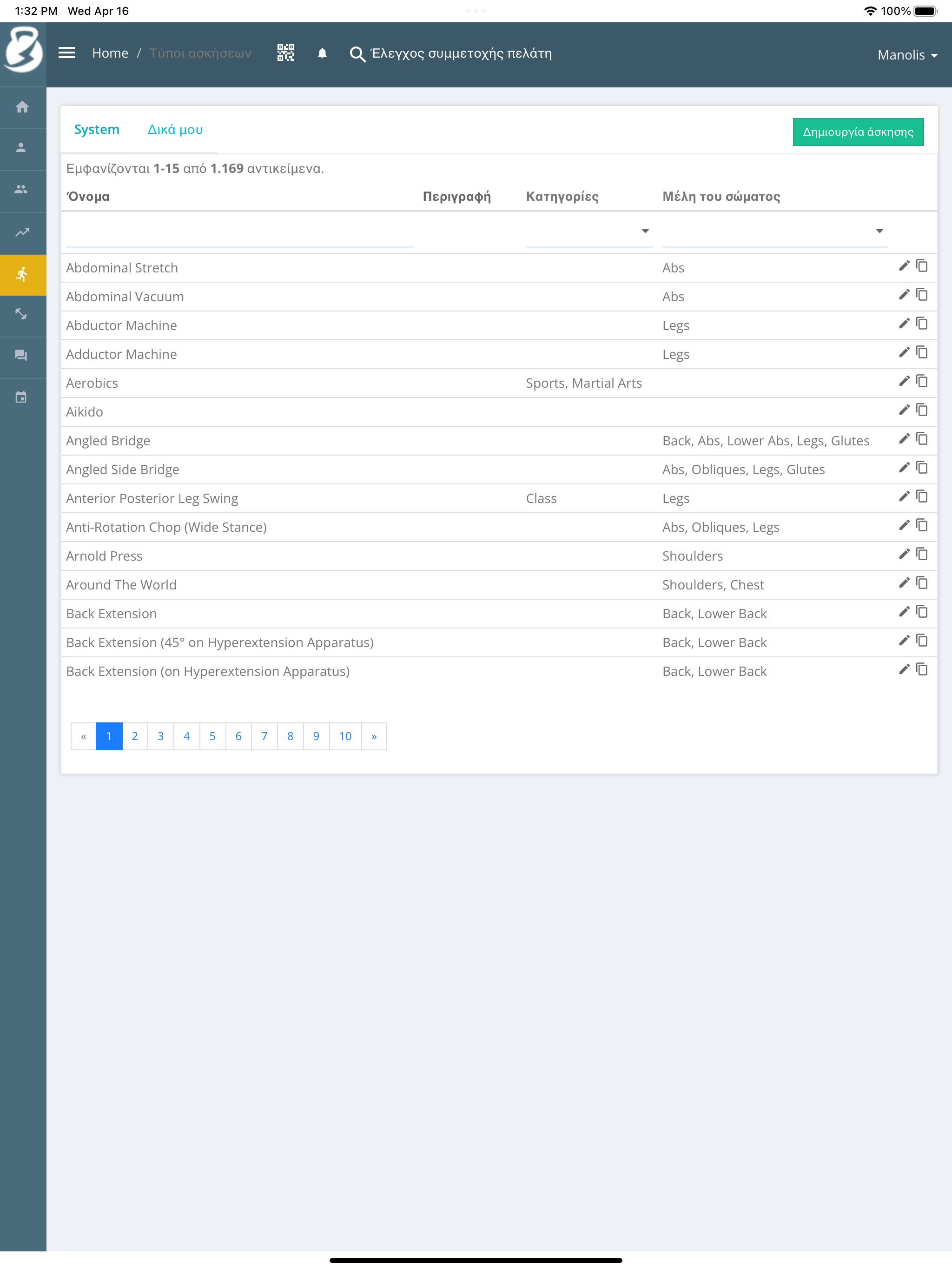Screen dimensions: 952x1270
Task: Copy the Aikido exercise
Action: 922,410
